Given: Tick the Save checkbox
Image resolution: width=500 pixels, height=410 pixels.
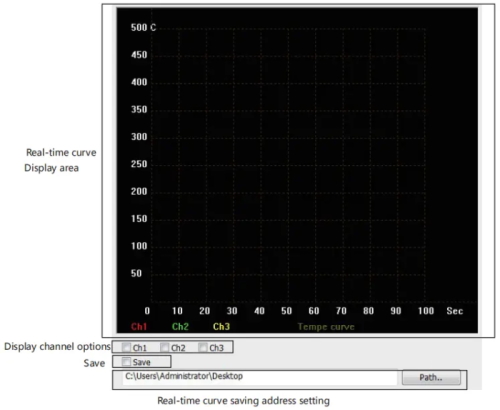Looking at the screenshot, I should [x=126, y=362].
